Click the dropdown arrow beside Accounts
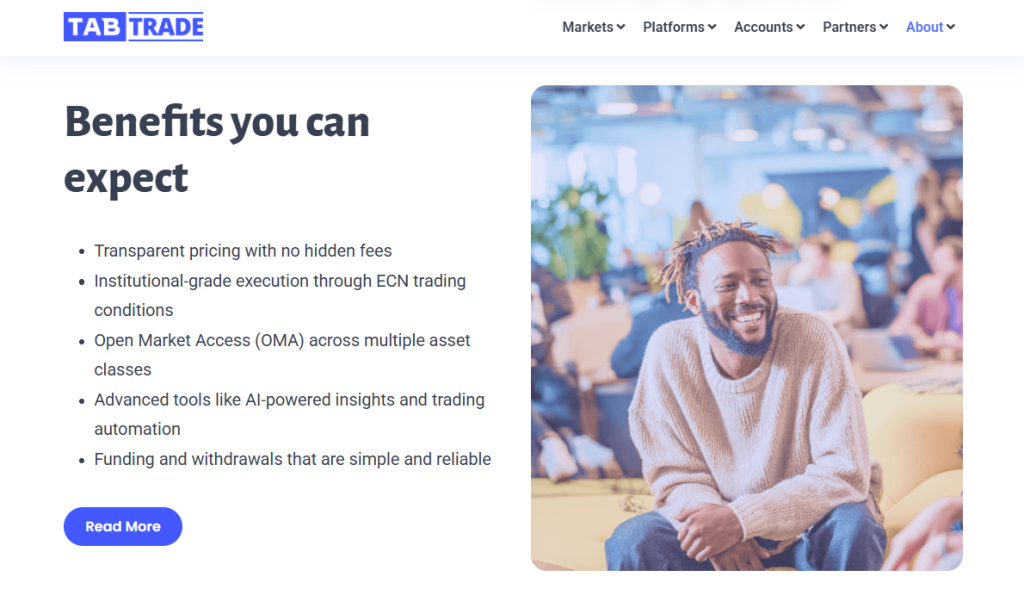The width and height of the screenshot is (1024, 595). pos(801,27)
